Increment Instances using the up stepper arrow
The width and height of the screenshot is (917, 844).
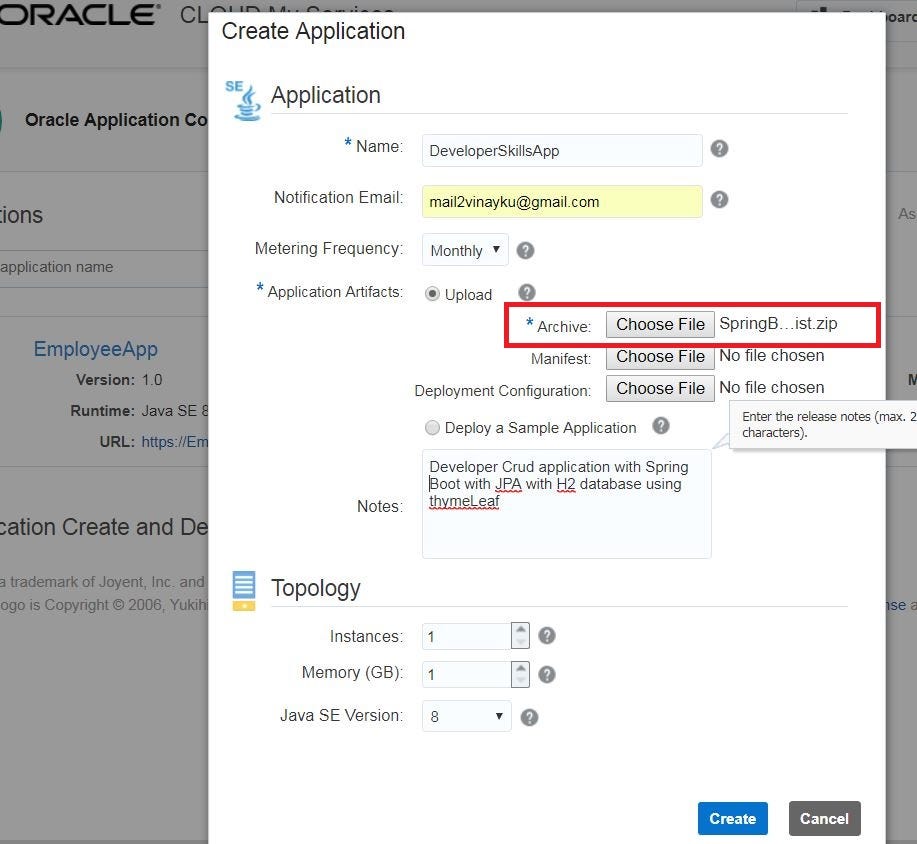point(520,630)
